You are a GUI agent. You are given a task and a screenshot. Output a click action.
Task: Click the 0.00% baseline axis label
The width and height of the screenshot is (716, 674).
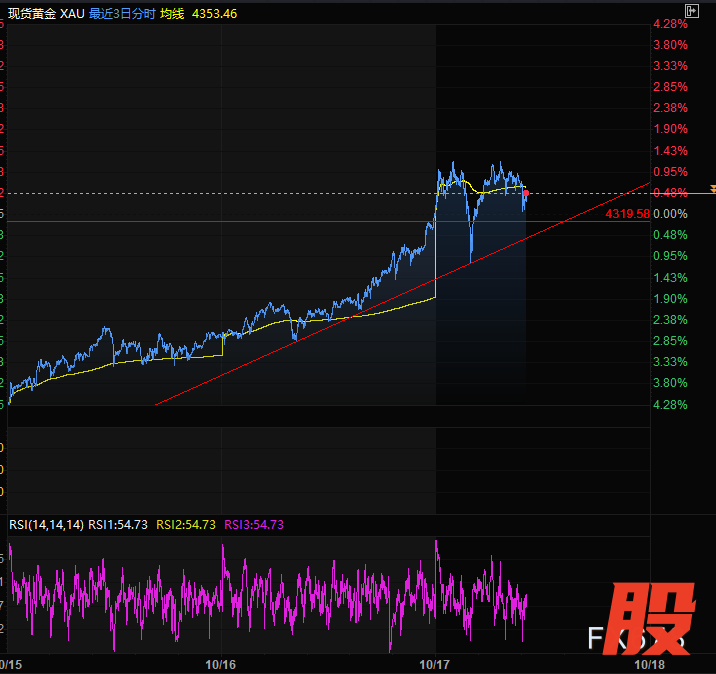669,213
